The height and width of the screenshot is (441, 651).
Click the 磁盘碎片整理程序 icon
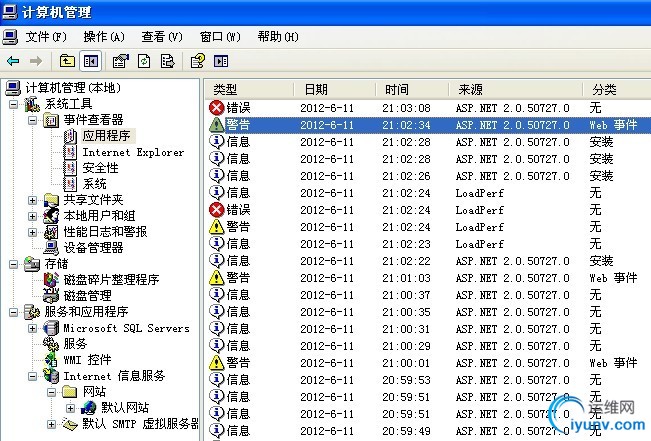pyautogui.click(x=51, y=279)
